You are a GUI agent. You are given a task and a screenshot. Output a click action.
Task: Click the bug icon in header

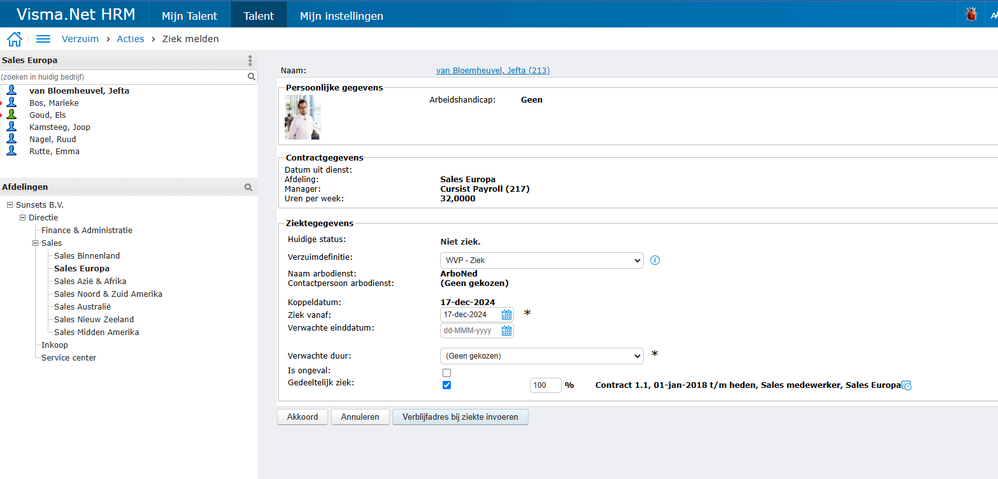click(971, 15)
